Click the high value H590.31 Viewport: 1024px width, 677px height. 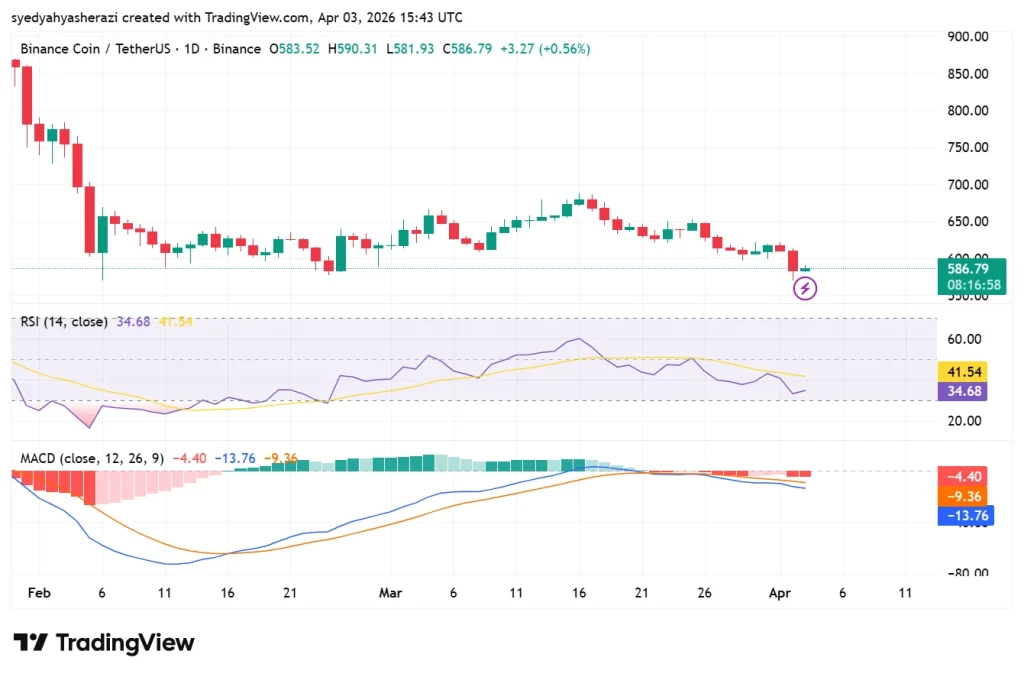[353, 49]
